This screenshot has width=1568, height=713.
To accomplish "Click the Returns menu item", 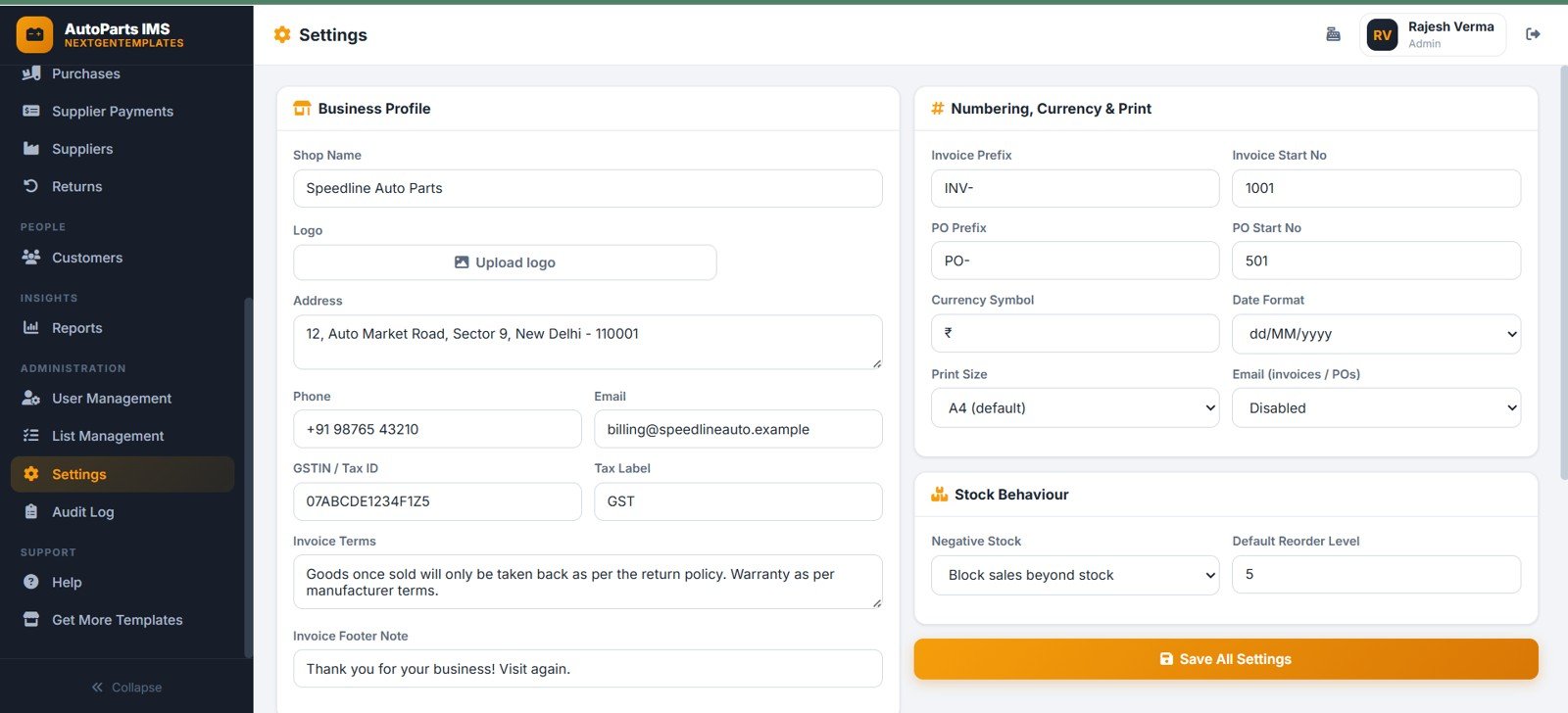I will pos(122,186).
